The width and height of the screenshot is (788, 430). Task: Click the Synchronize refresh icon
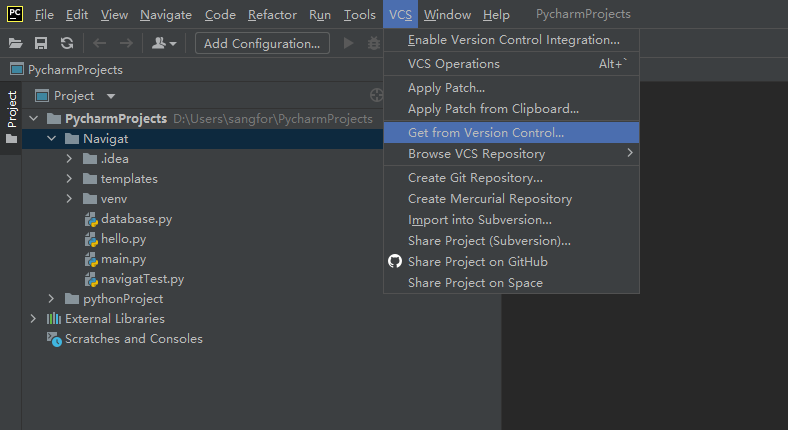pyautogui.click(x=66, y=43)
